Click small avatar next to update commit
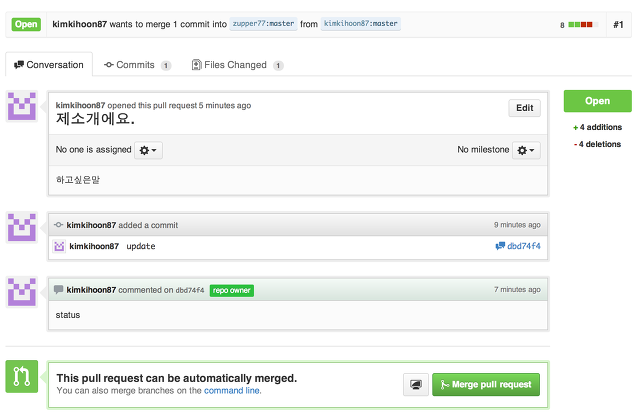Screen dimensions: 640x418 coord(59,246)
